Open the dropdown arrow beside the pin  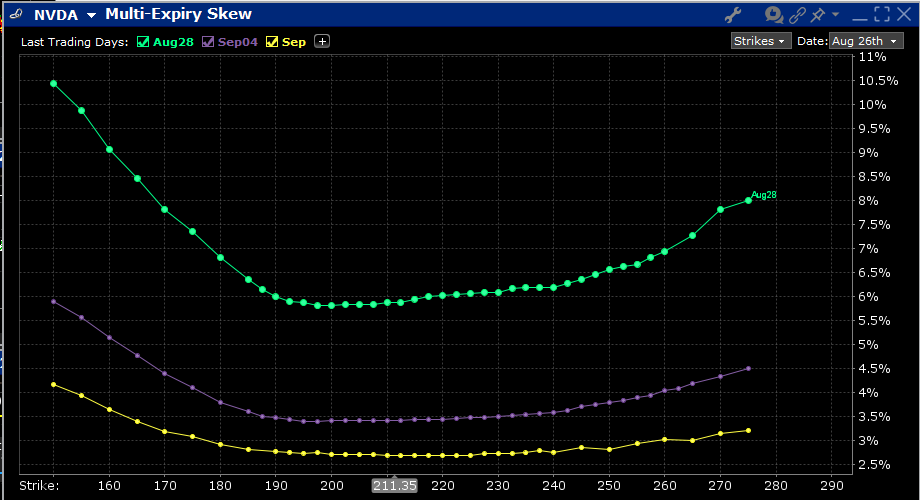tap(836, 15)
